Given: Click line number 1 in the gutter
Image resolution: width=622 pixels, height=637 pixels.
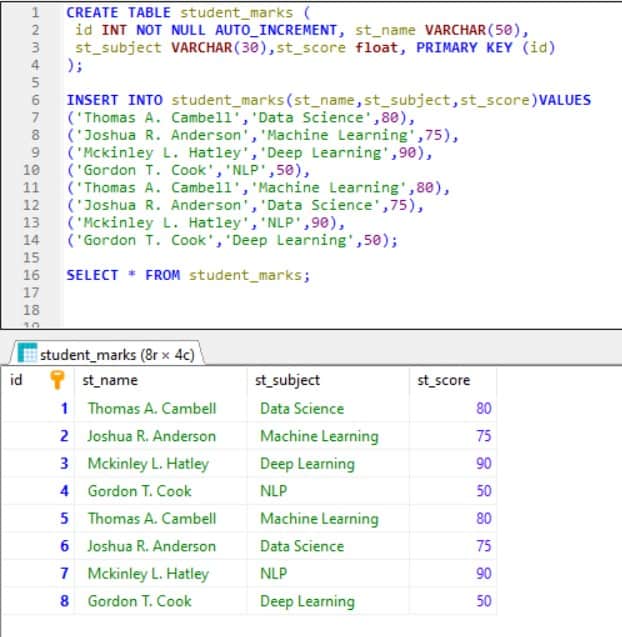Looking at the screenshot, I should [36, 13].
